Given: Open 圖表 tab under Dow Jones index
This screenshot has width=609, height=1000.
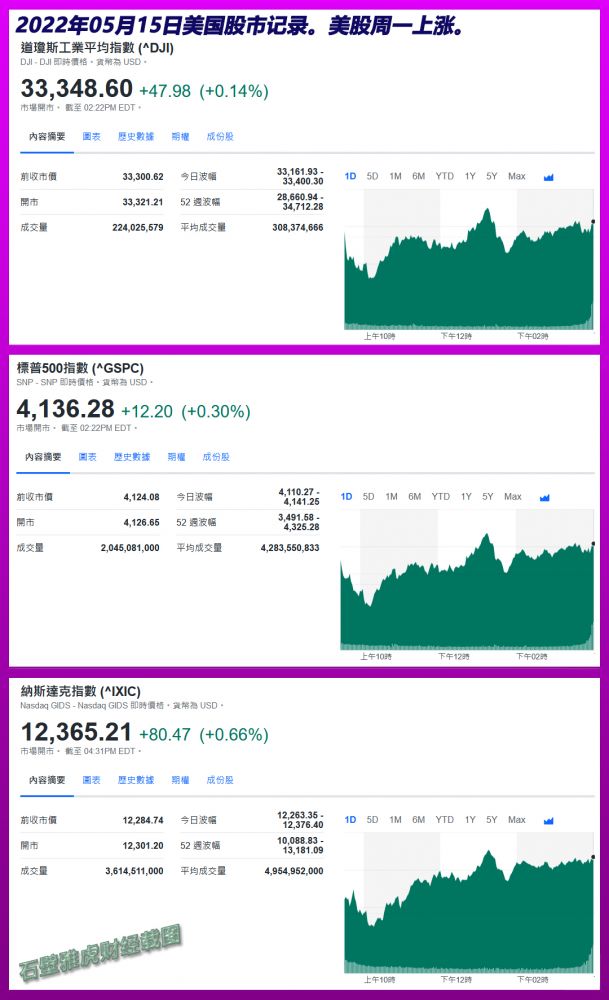Looking at the screenshot, I should click(x=91, y=136).
